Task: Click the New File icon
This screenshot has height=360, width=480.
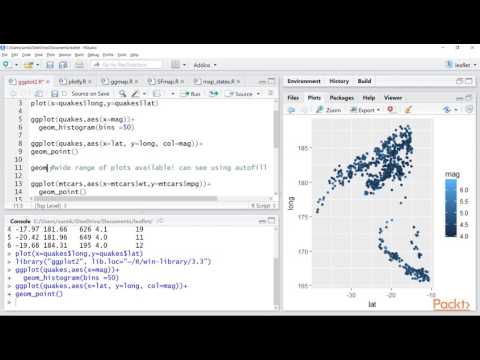Action: point(6,65)
